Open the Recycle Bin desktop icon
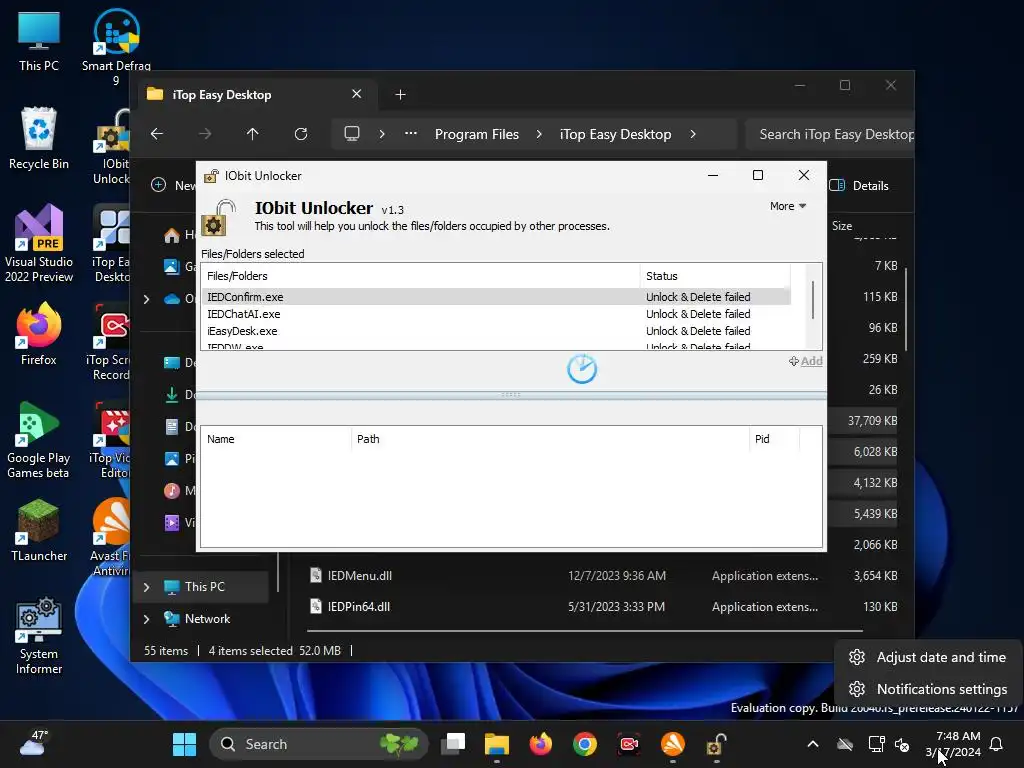This screenshot has height=768, width=1024. pos(39,138)
